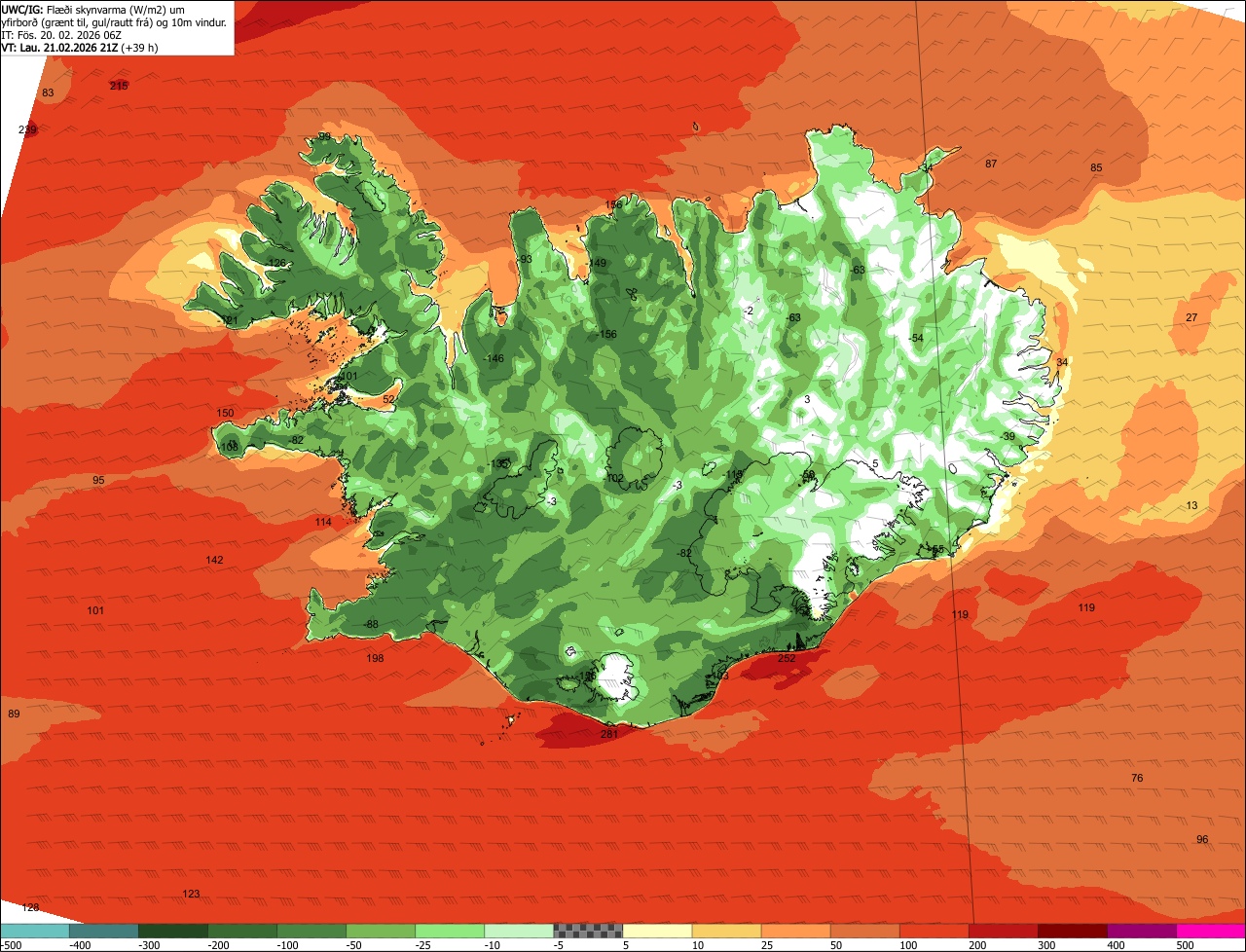Viewport: 1246px width, 952px height.
Task: Click the map value 87 northeast of Iceland
Action: tap(991, 165)
